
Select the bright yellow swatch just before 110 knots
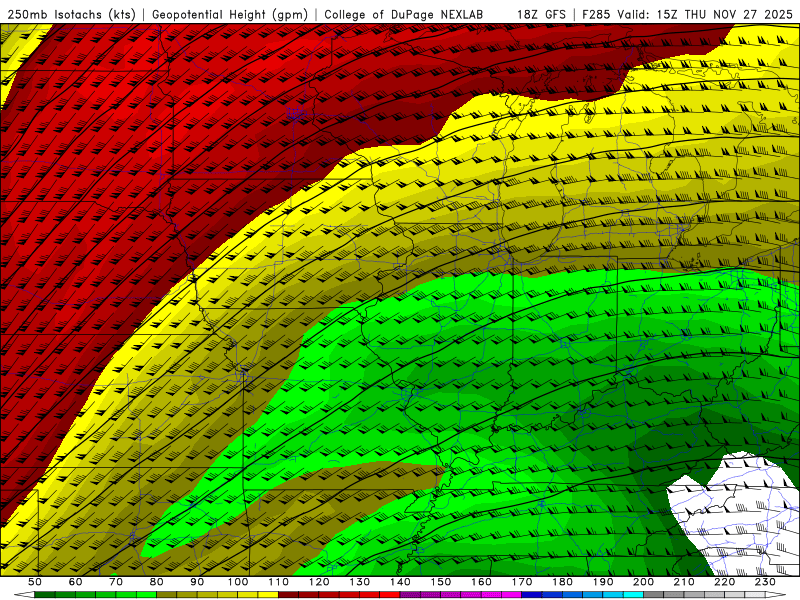pyautogui.click(x=268, y=595)
